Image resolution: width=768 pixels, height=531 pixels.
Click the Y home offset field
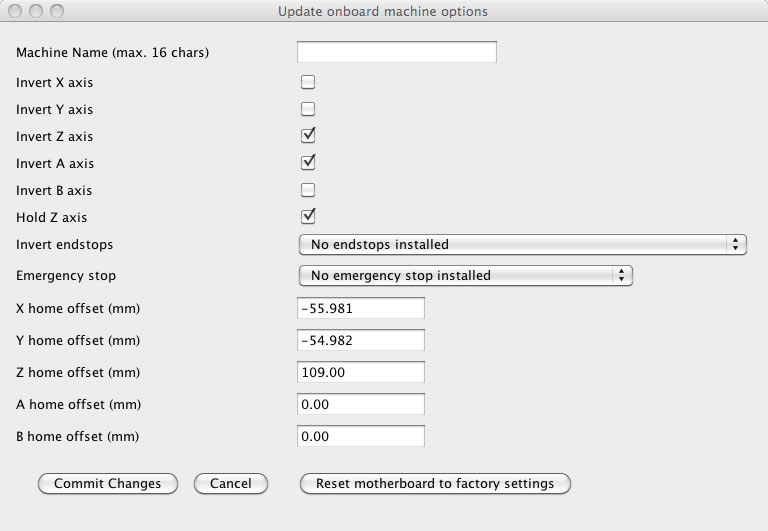coord(361,340)
